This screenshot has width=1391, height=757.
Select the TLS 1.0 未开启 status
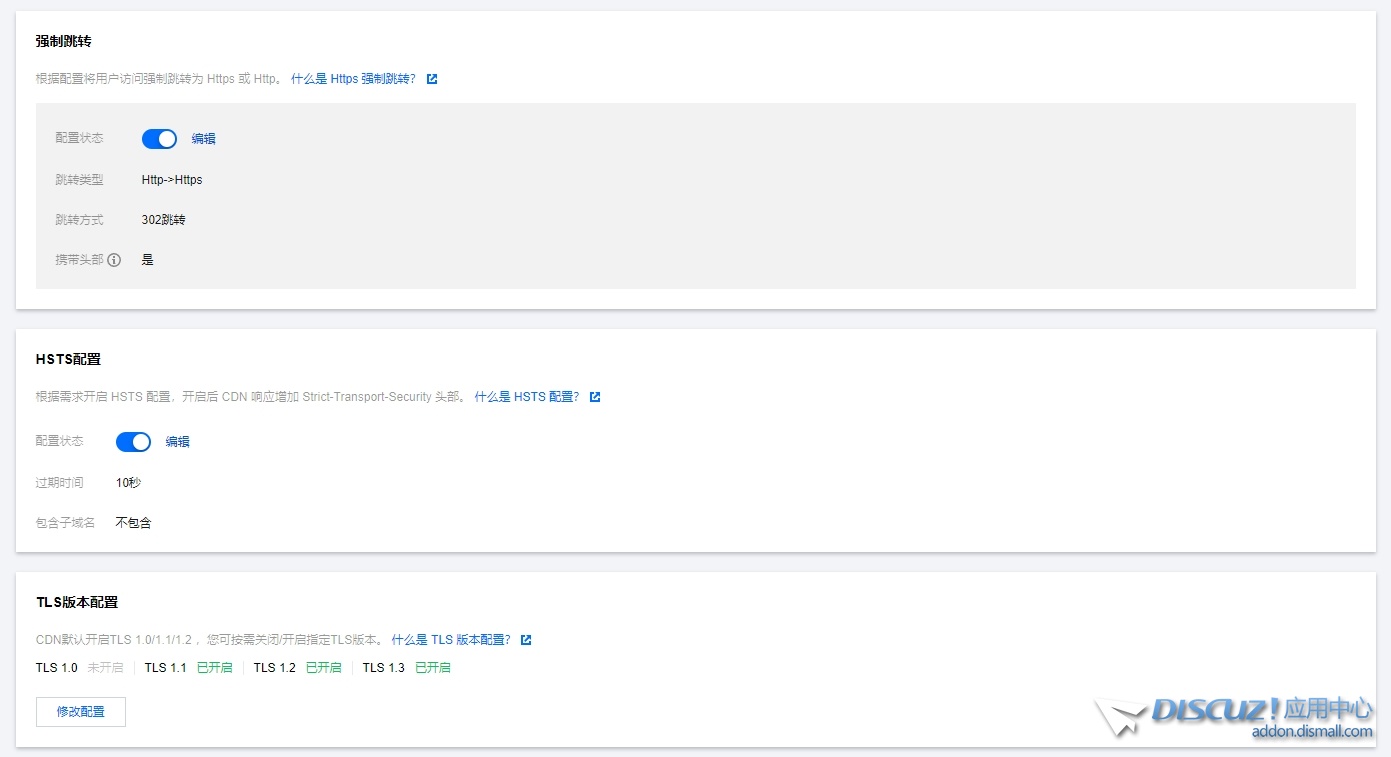(105, 668)
